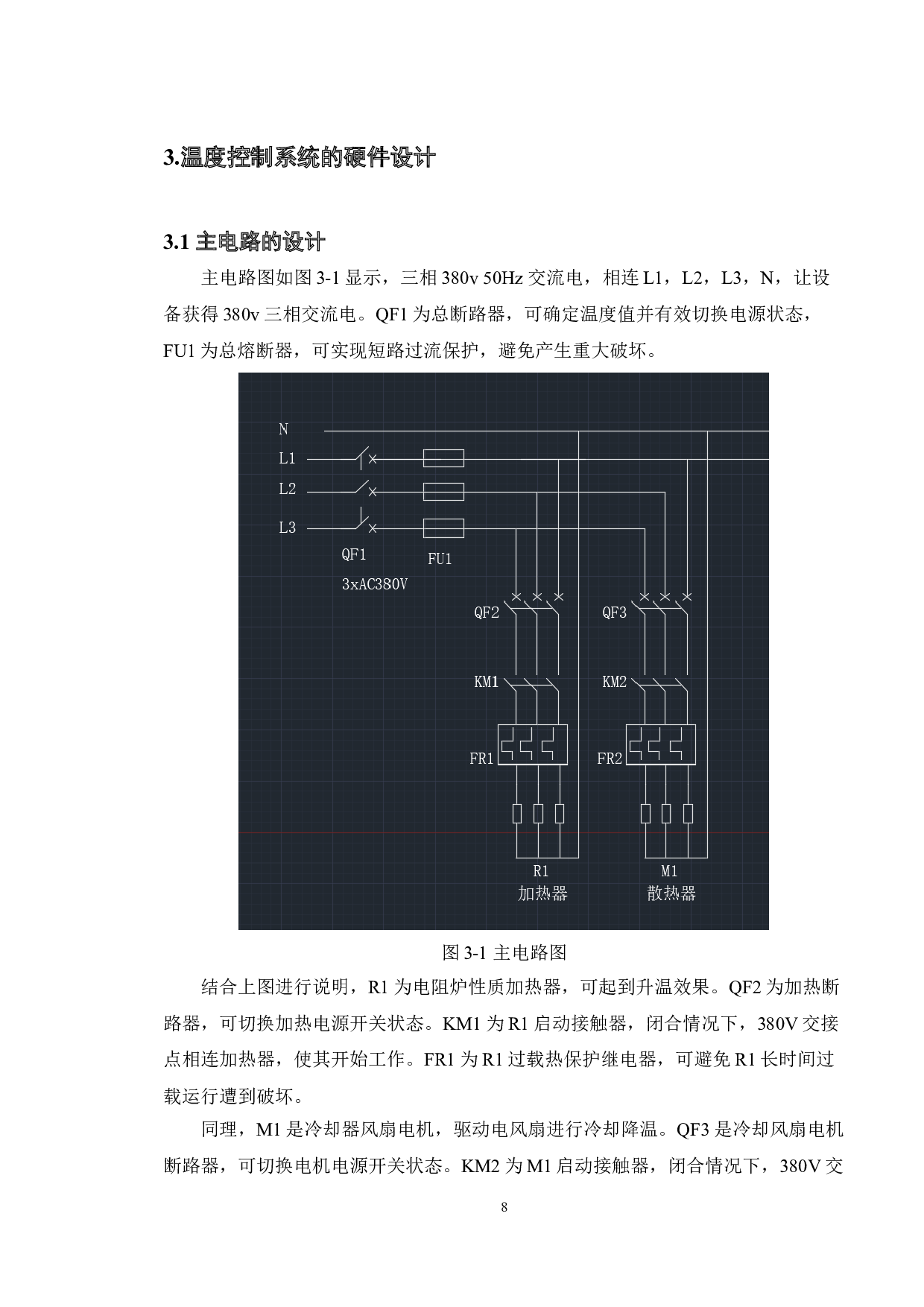Click the L2 circuit breaker switch symbol
This screenshot has width=924, height=1307.
[x=361, y=490]
